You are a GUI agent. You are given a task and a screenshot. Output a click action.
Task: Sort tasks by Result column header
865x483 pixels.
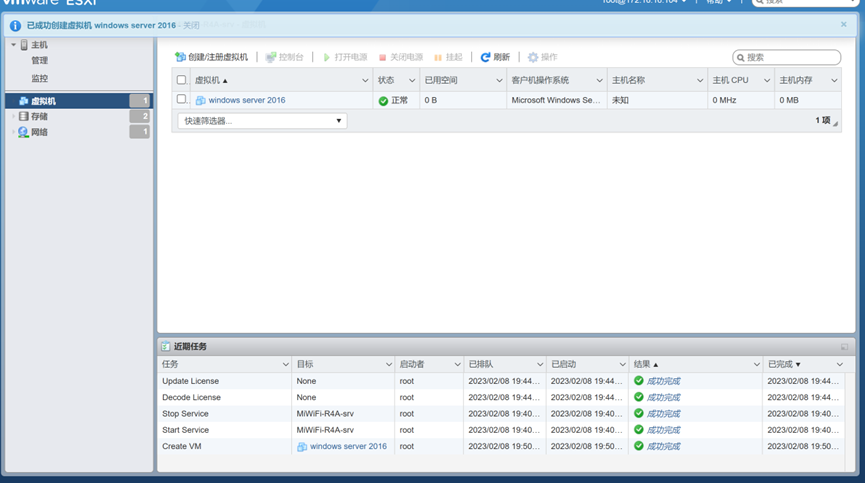[x=642, y=364]
